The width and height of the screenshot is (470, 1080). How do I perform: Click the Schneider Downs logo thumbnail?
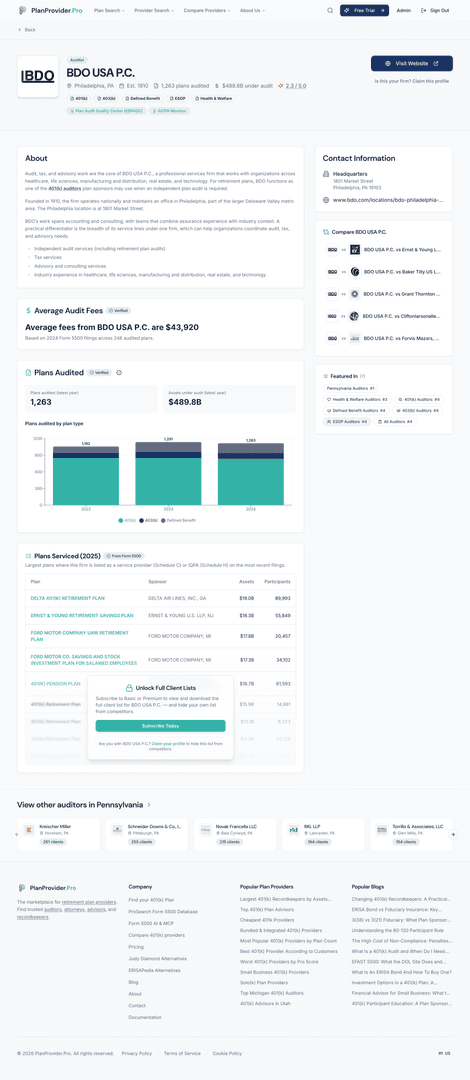pyautogui.click(x=117, y=830)
